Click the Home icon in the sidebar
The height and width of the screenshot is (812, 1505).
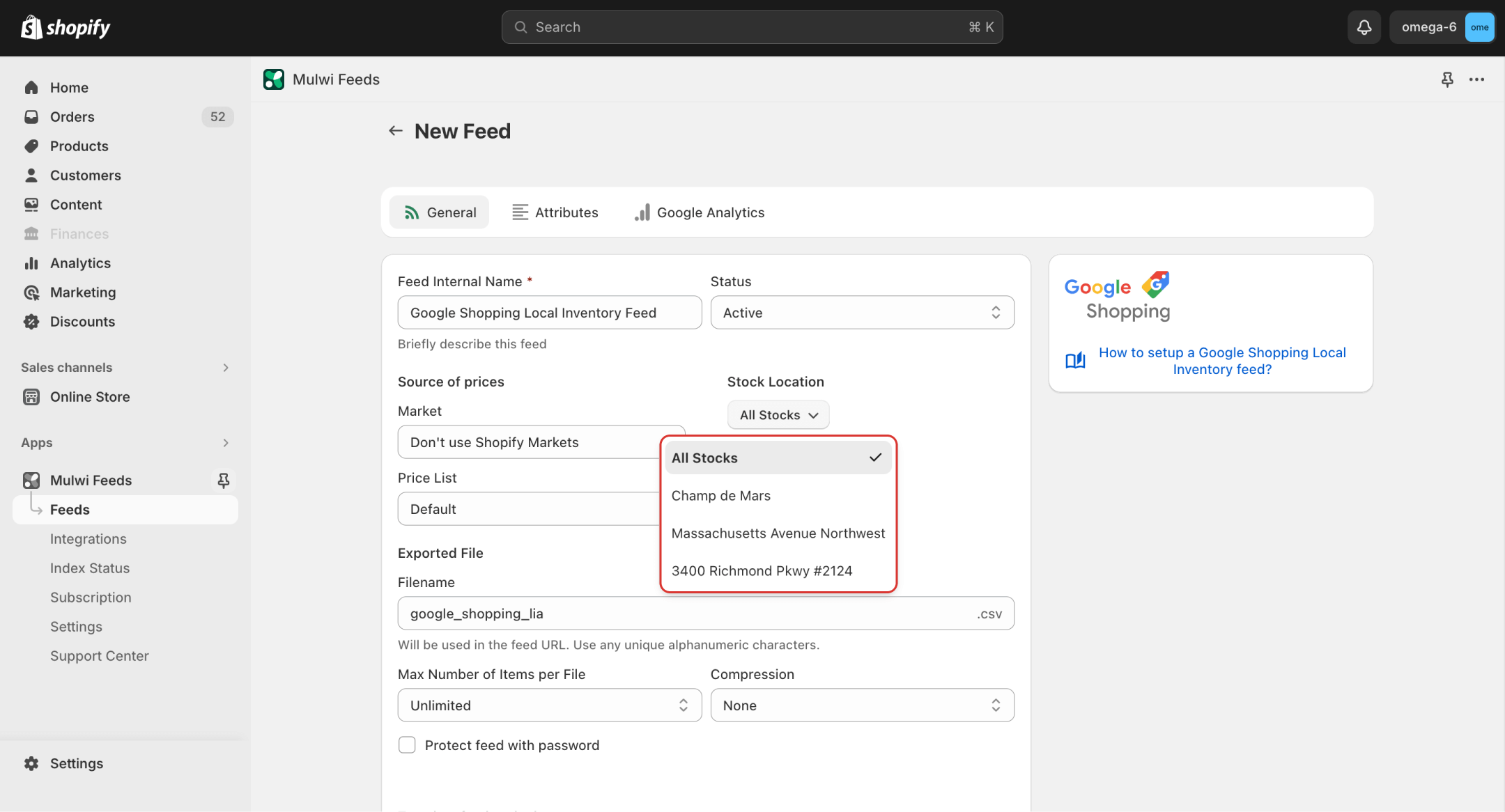tap(31, 88)
